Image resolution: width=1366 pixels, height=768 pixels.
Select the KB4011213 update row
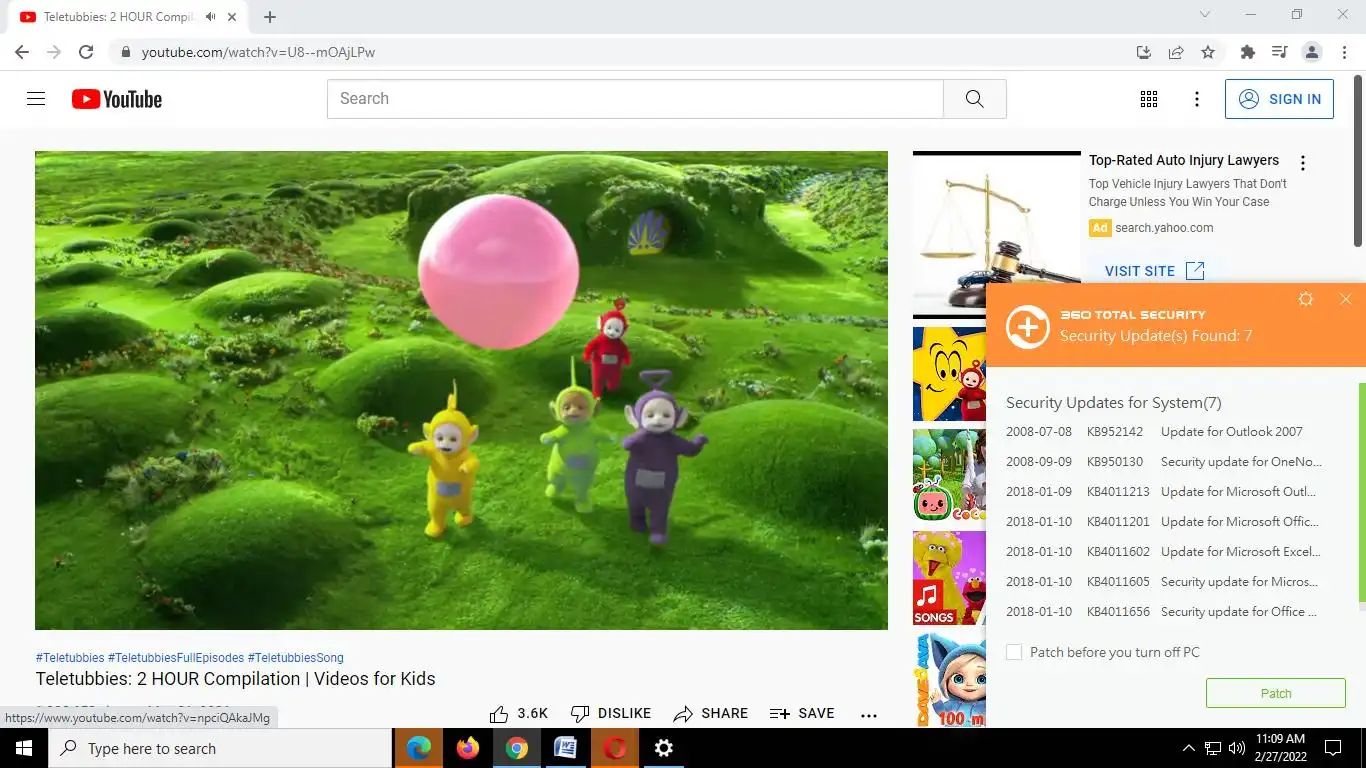(1165, 492)
